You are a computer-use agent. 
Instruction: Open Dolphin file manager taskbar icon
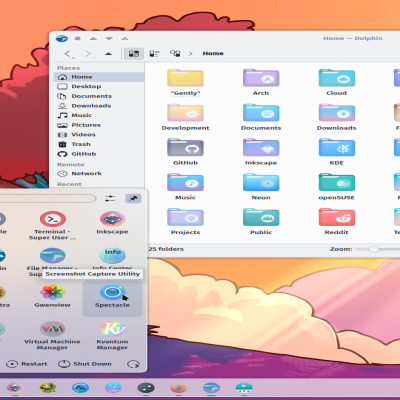(211, 388)
